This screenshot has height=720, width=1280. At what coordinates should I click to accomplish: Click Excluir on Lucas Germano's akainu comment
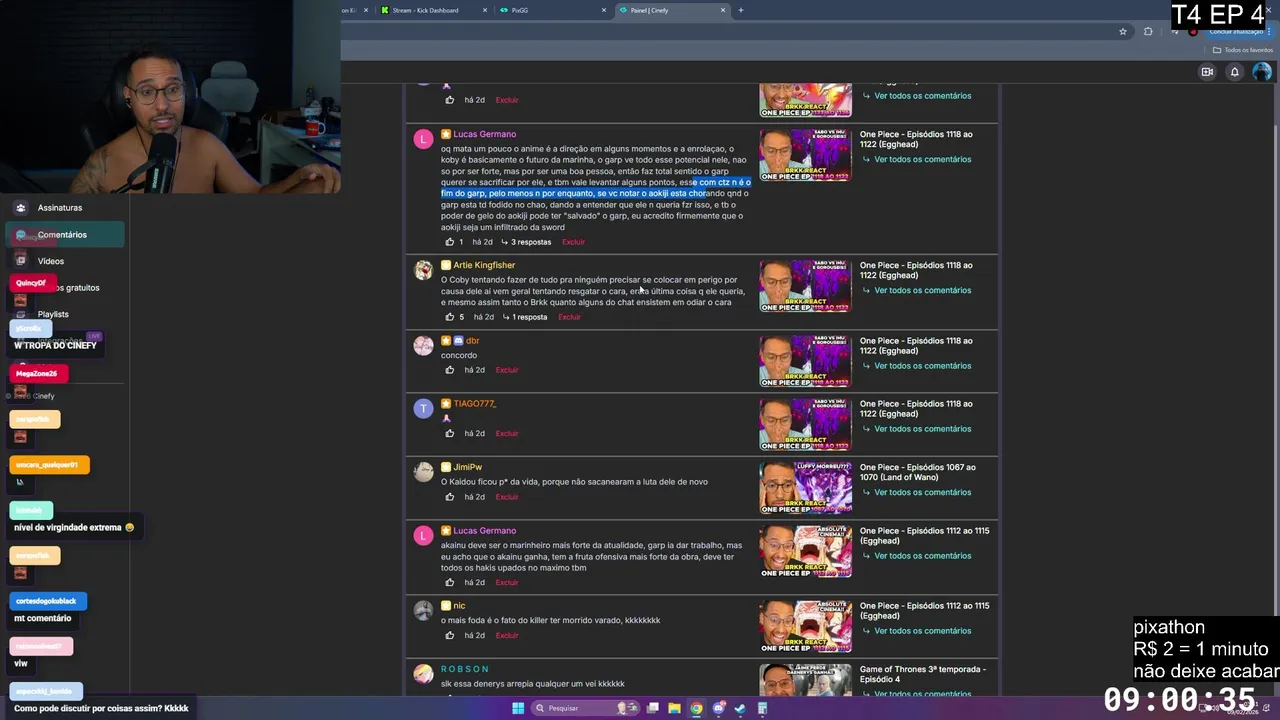coord(507,582)
